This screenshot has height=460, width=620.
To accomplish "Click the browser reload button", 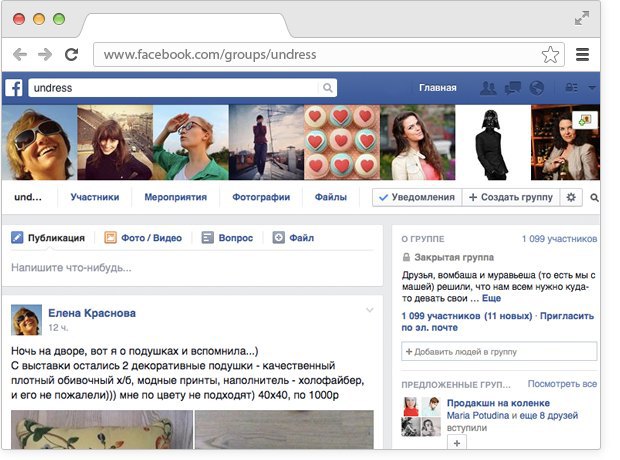I will (x=71, y=54).
